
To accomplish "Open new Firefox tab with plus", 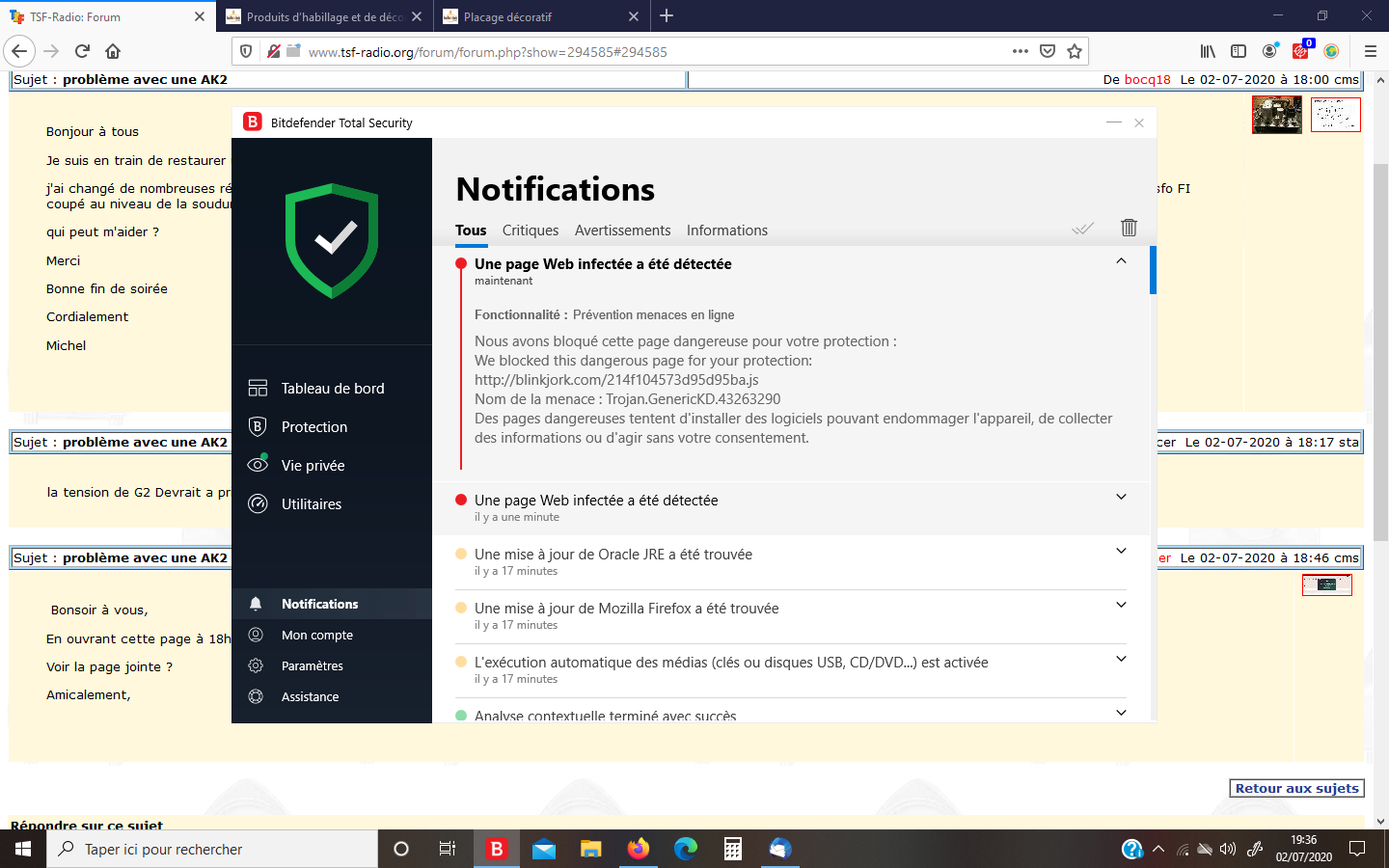I will click(x=667, y=15).
